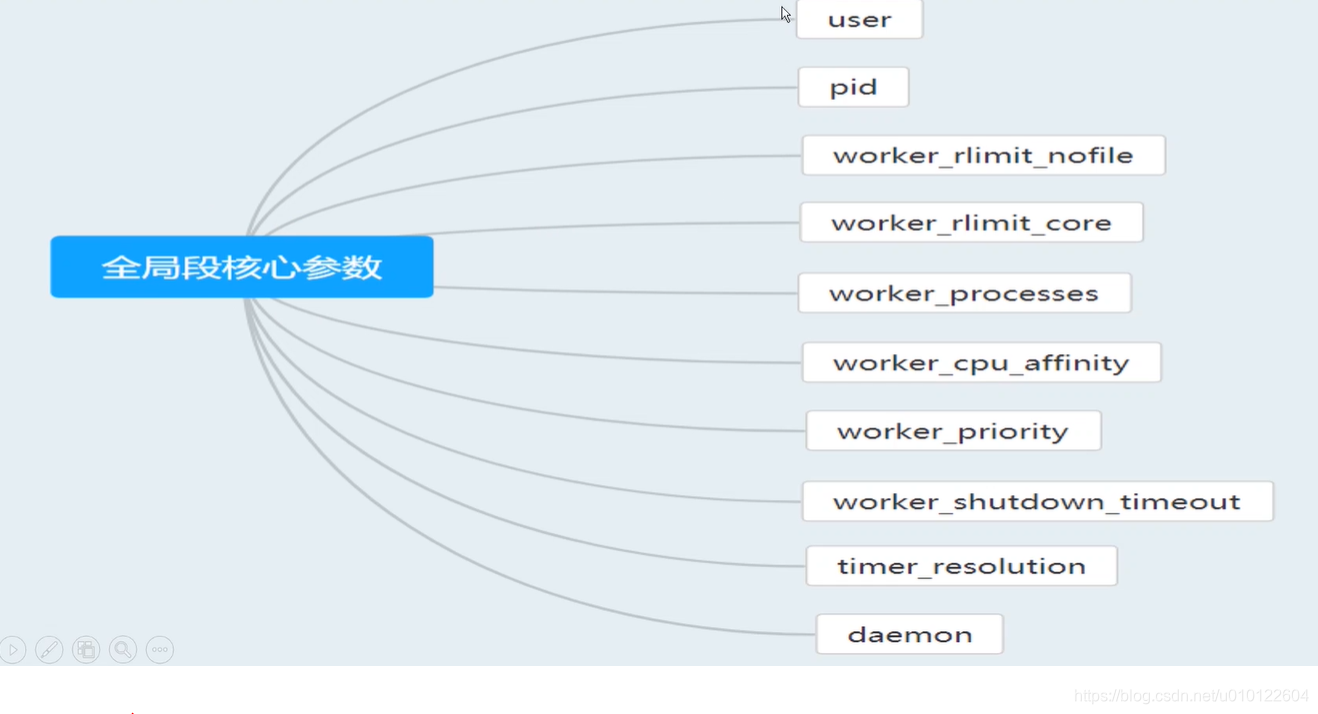Click the play next slide button
Image resolution: width=1318 pixels, height=714 pixels.
click(12, 650)
